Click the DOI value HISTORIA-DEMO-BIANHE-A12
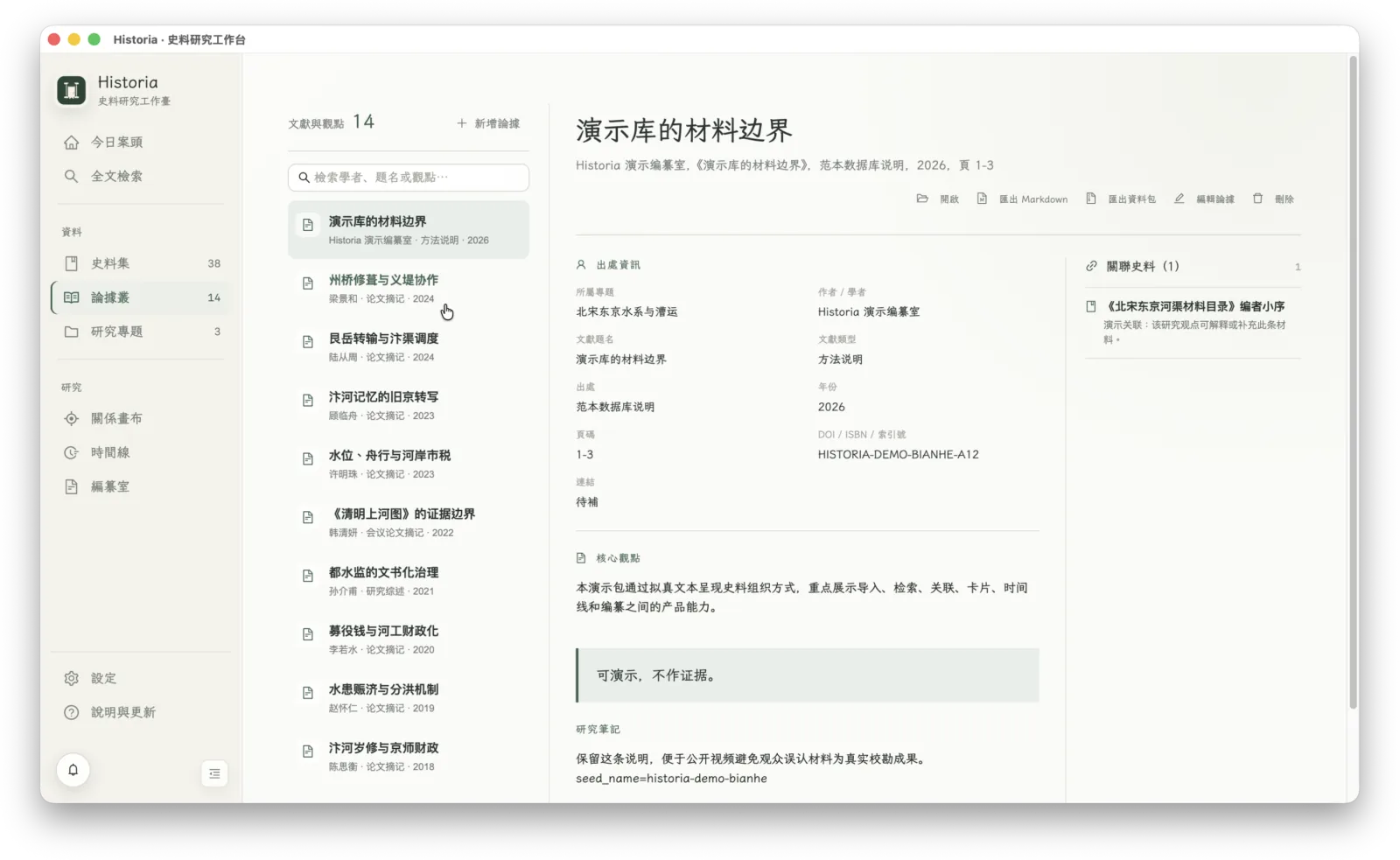 pyautogui.click(x=898, y=454)
